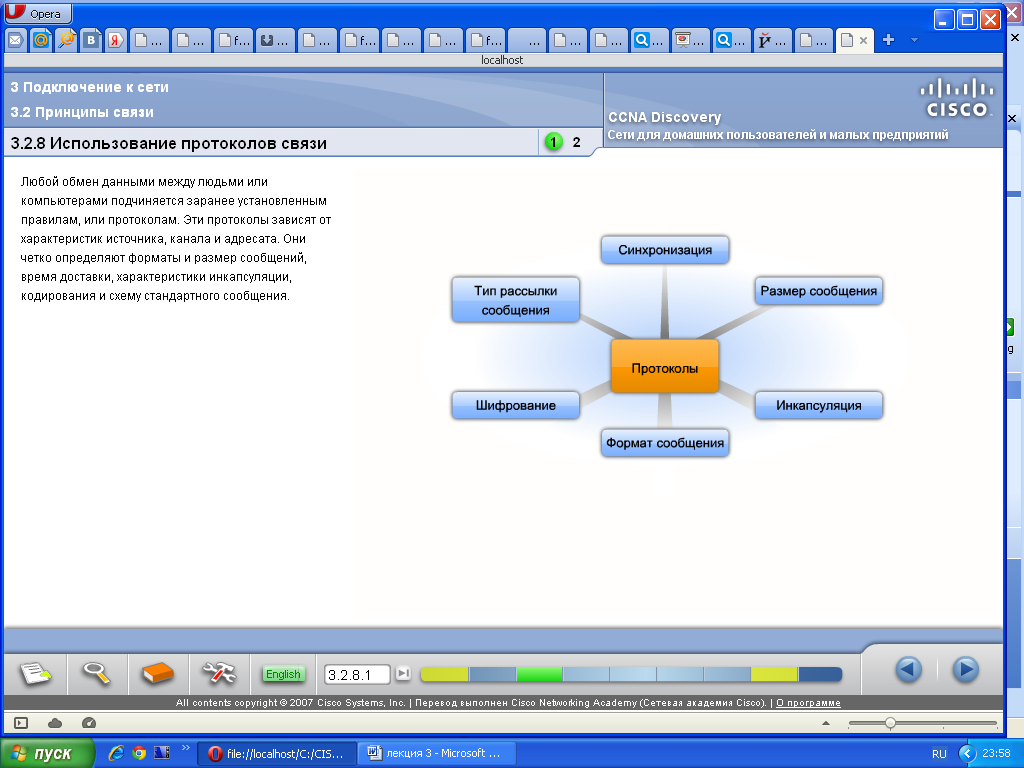Switch to the tab with presentation board icon

pos(690,40)
